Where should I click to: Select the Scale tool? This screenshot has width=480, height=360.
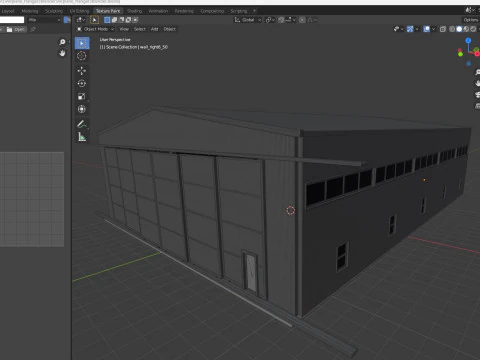(82, 96)
